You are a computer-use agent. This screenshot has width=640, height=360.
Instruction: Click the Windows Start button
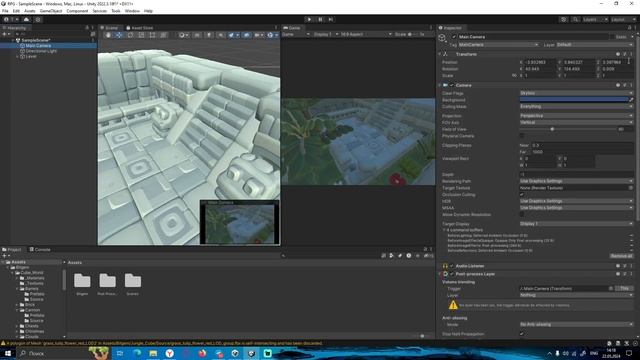[x=8, y=353]
